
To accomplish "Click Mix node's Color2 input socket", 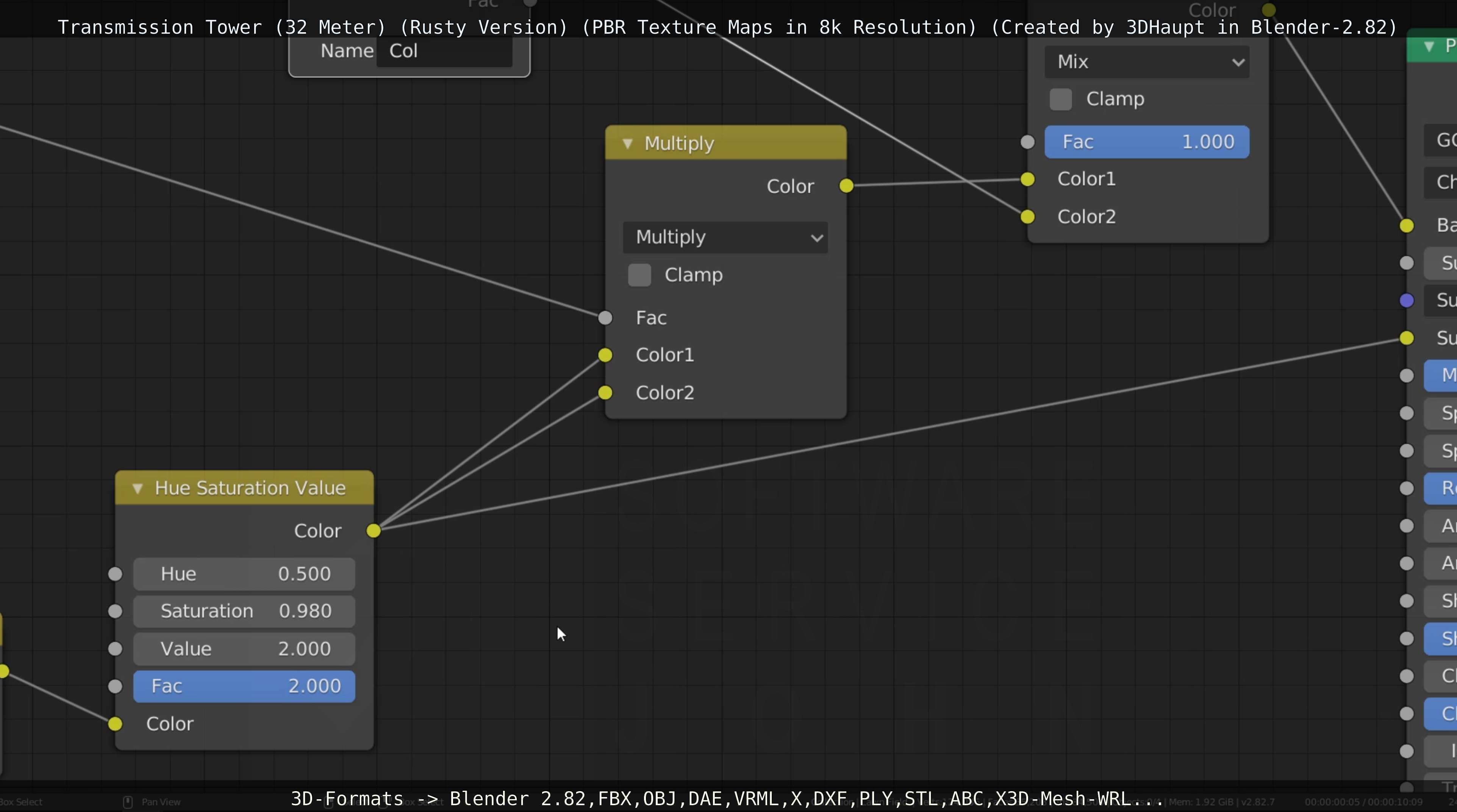I will (1028, 217).
